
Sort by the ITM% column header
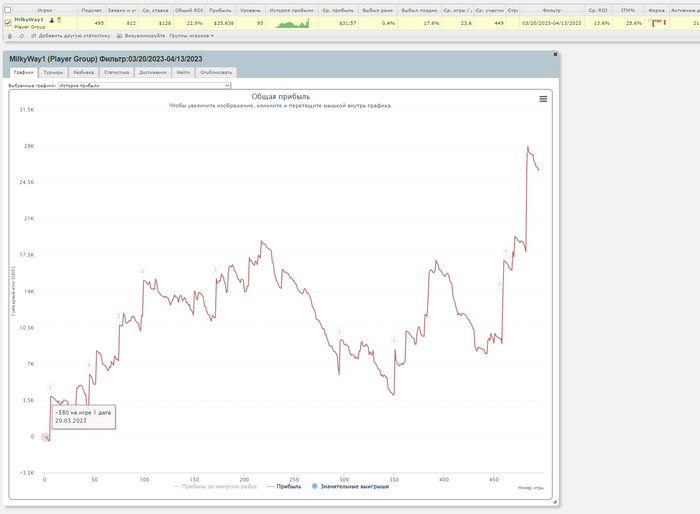pyautogui.click(x=628, y=10)
